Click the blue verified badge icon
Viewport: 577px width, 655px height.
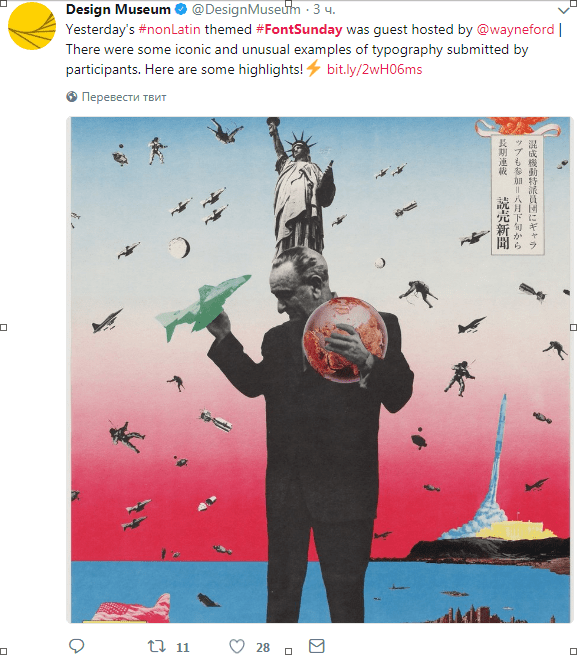[180, 9]
